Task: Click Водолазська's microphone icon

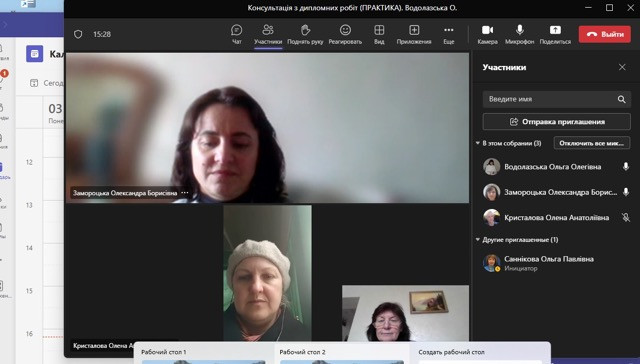Action: pos(626,166)
